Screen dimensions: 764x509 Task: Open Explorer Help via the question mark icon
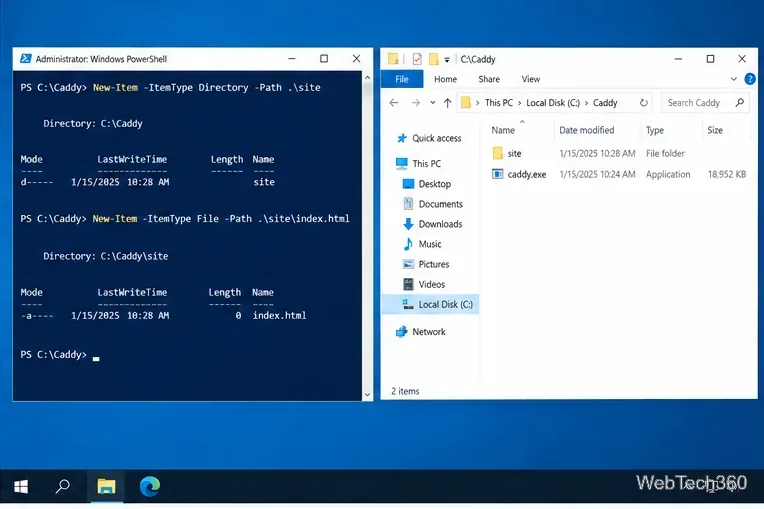[750, 79]
